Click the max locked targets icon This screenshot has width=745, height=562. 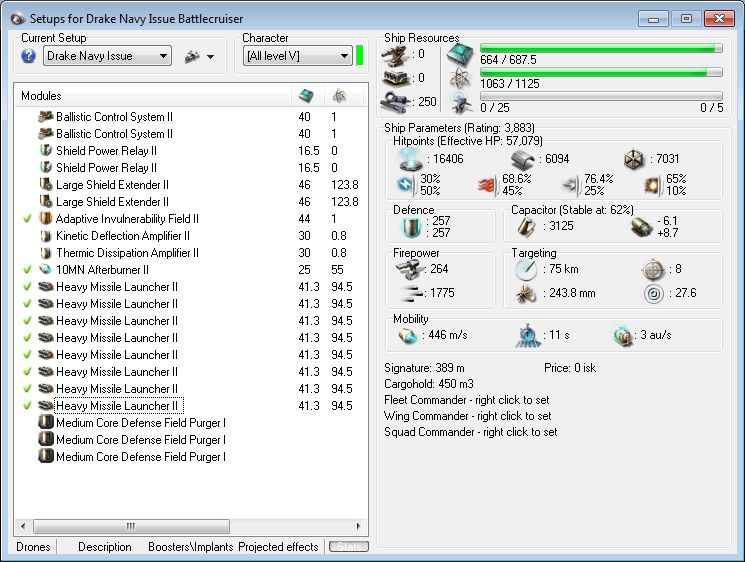click(x=653, y=270)
